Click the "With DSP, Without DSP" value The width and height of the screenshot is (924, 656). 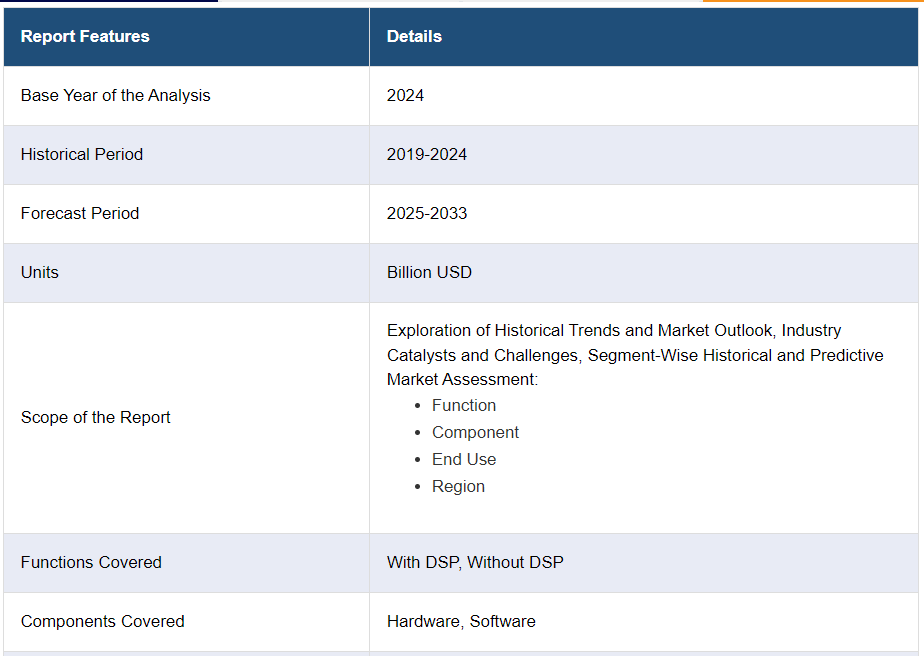pyautogui.click(x=475, y=562)
